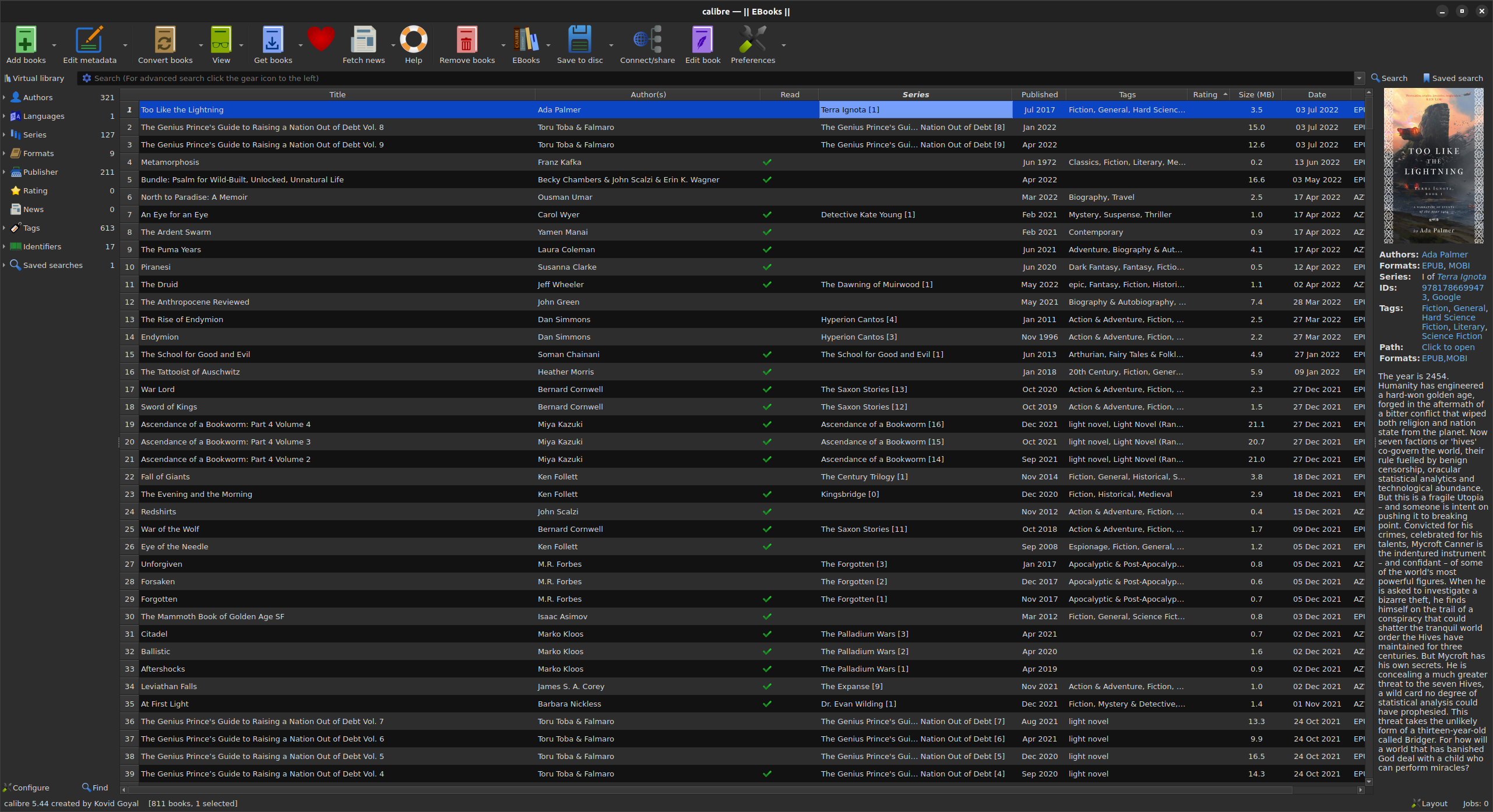Viewport: 1493px width, 812px height.
Task: Sort by Read column header
Action: (x=790, y=94)
